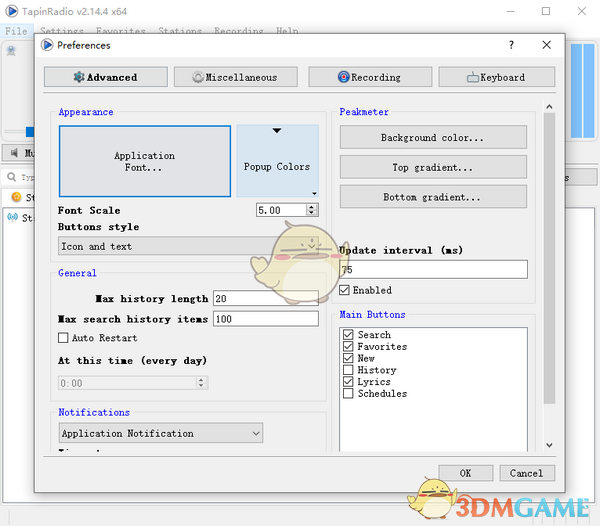Click the red record icon on Recording tab

pyautogui.click(x=344, y=77)
